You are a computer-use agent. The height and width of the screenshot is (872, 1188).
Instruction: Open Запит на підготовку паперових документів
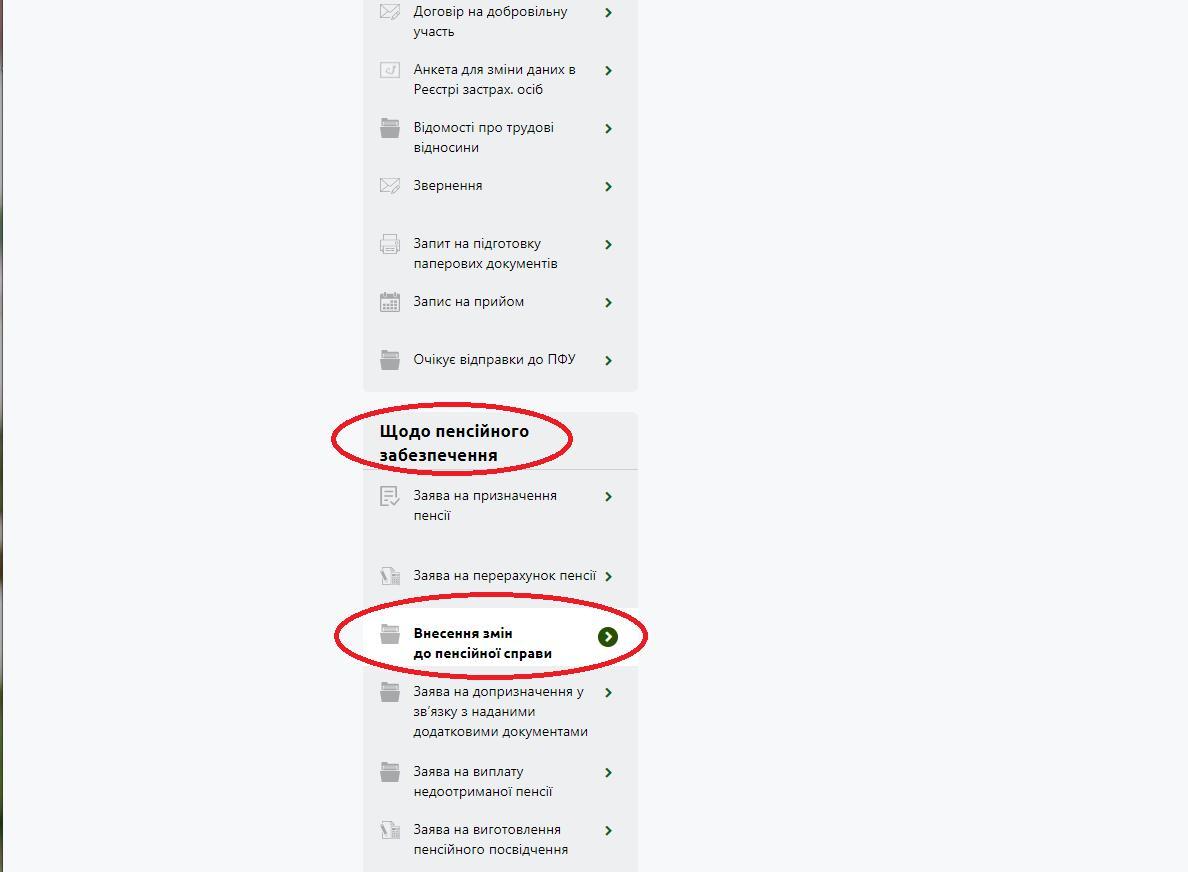[x=485, y=253]
